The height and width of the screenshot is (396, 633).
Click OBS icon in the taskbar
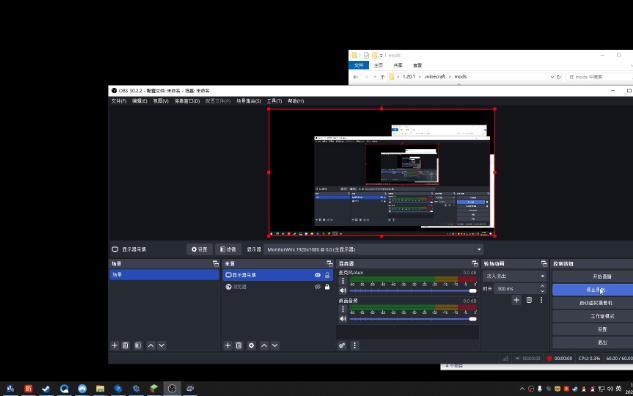(x=172, y=388)
